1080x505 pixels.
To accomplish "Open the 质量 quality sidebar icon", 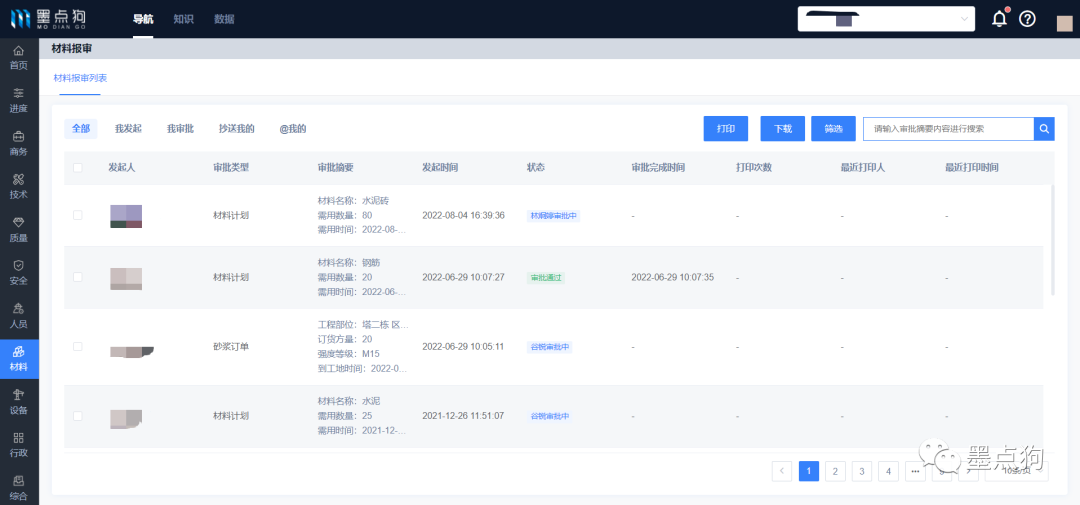I will (x=19, y=229).
